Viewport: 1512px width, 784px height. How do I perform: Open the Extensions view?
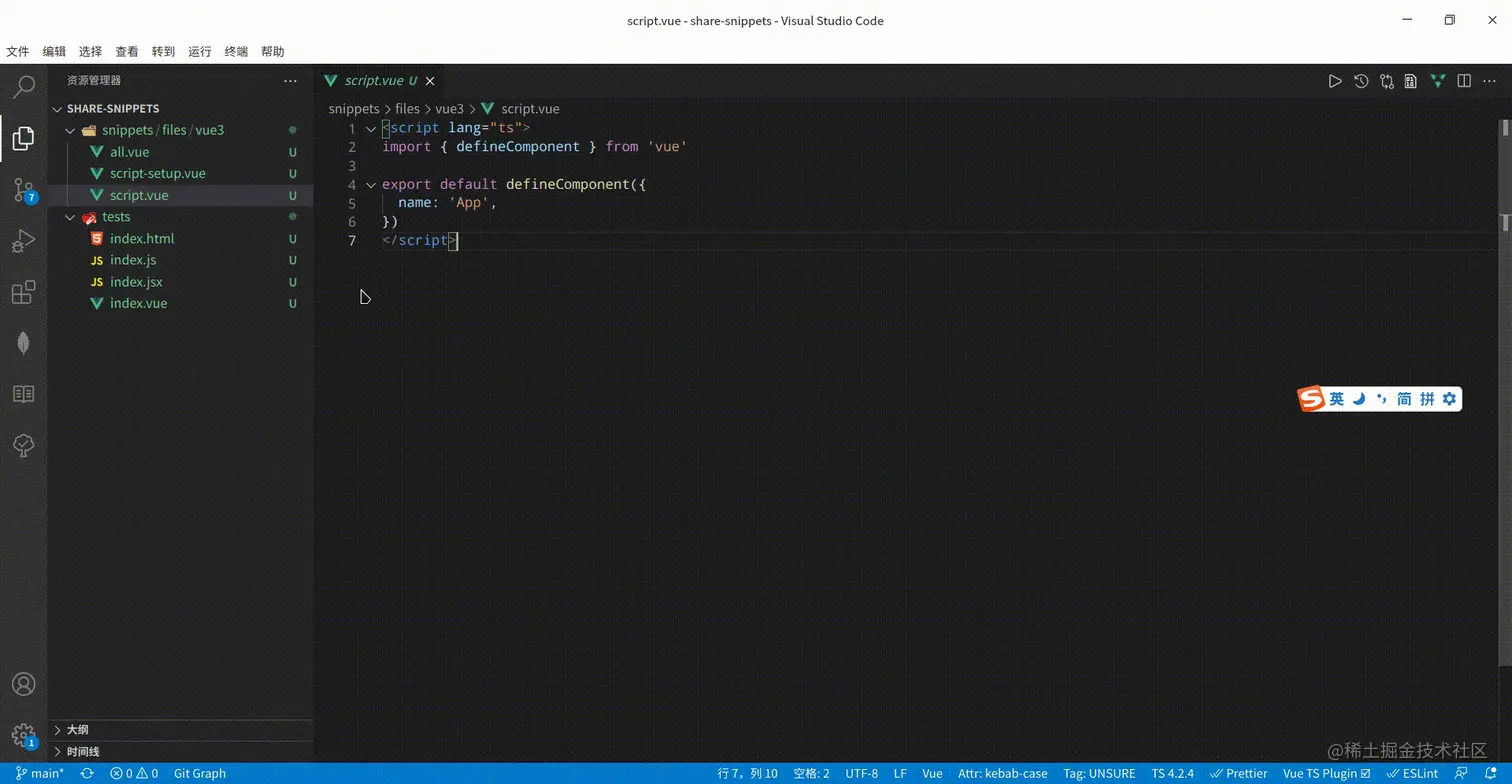point(24,292)
